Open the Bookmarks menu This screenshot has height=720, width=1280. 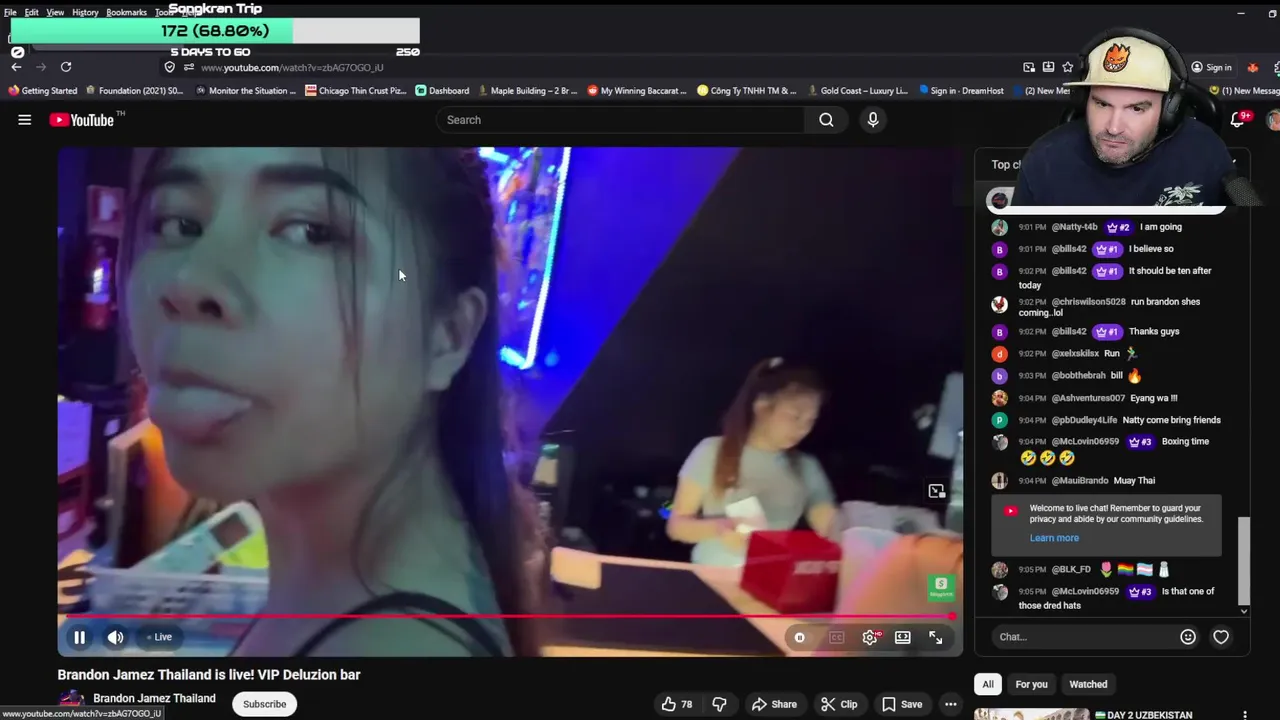pyautogui.click(x=126, y=12)
